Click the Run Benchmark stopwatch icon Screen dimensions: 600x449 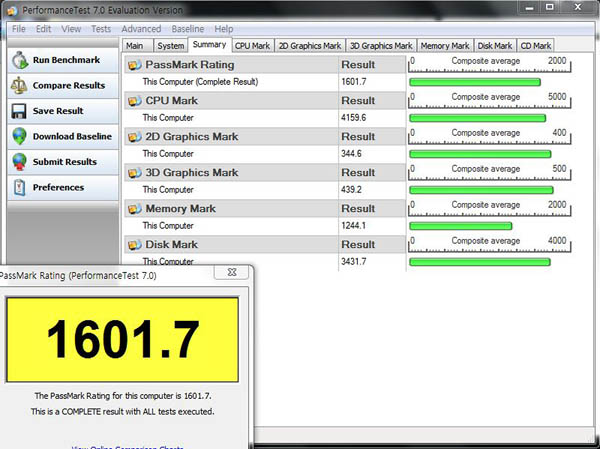20,60
